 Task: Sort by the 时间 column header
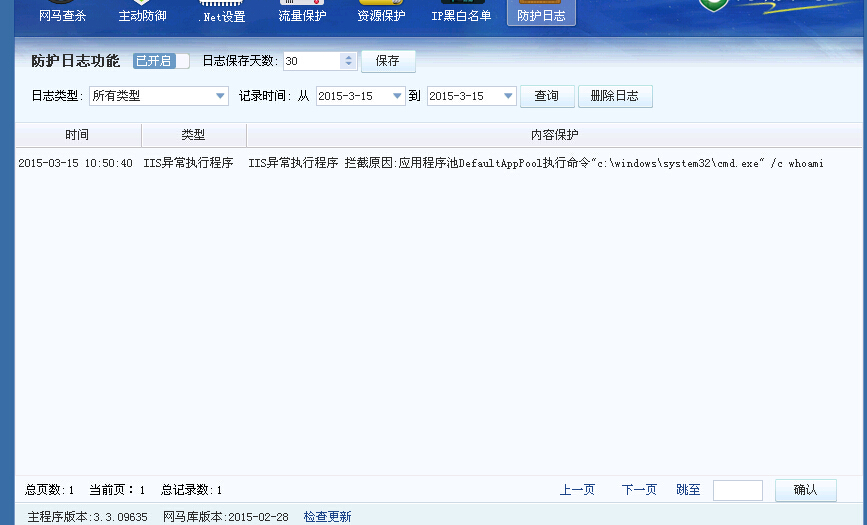point(78,135)
